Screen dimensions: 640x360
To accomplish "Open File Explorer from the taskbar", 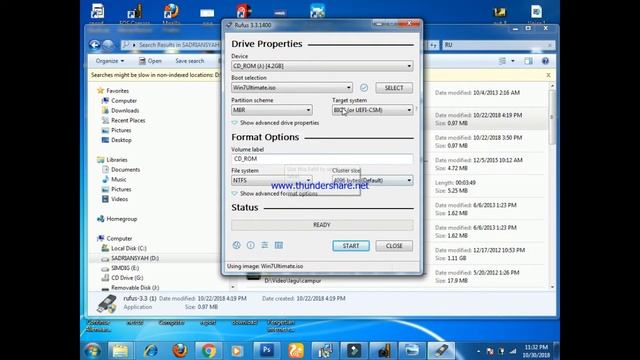I will point(120,351).
